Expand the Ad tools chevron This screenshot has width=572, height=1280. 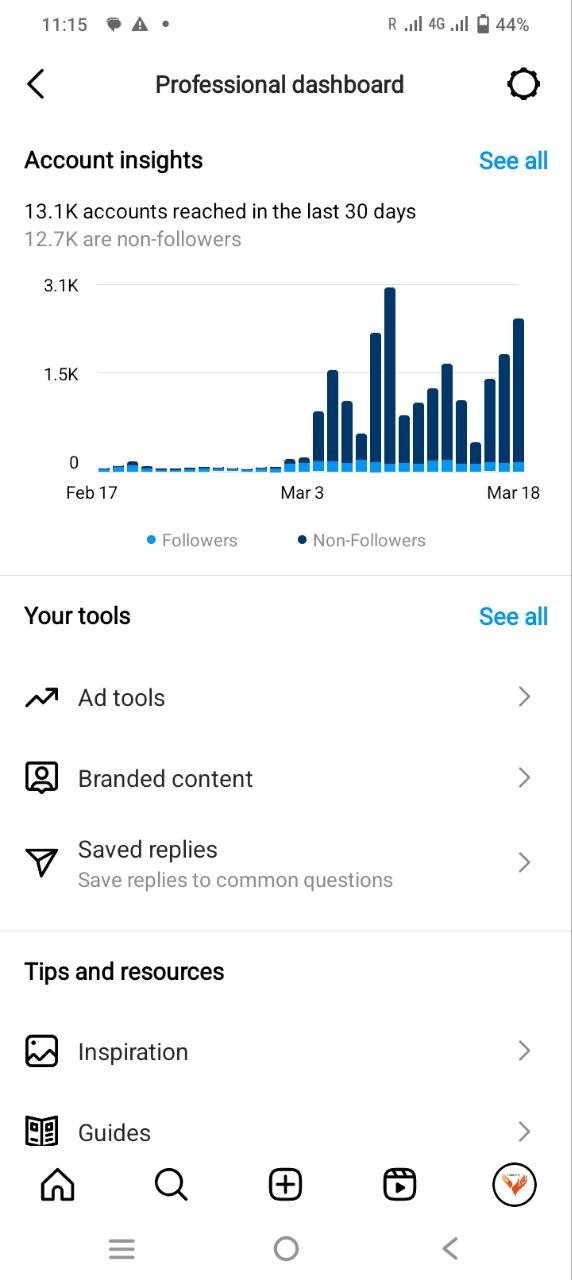[x=524, y=697]
